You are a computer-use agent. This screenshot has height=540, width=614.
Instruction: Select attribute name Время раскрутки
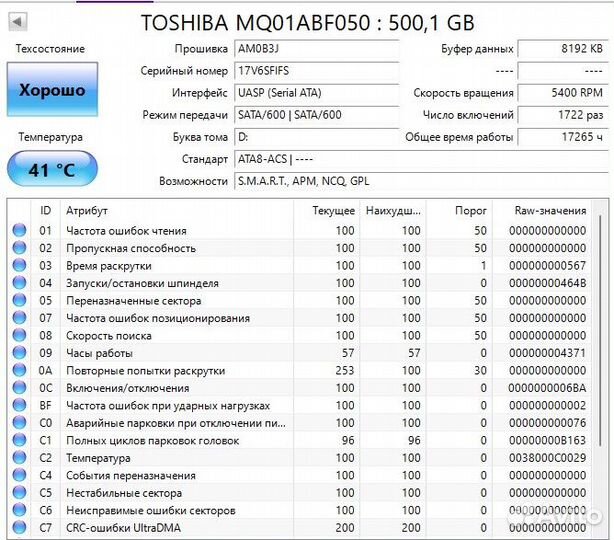point(109,266)
